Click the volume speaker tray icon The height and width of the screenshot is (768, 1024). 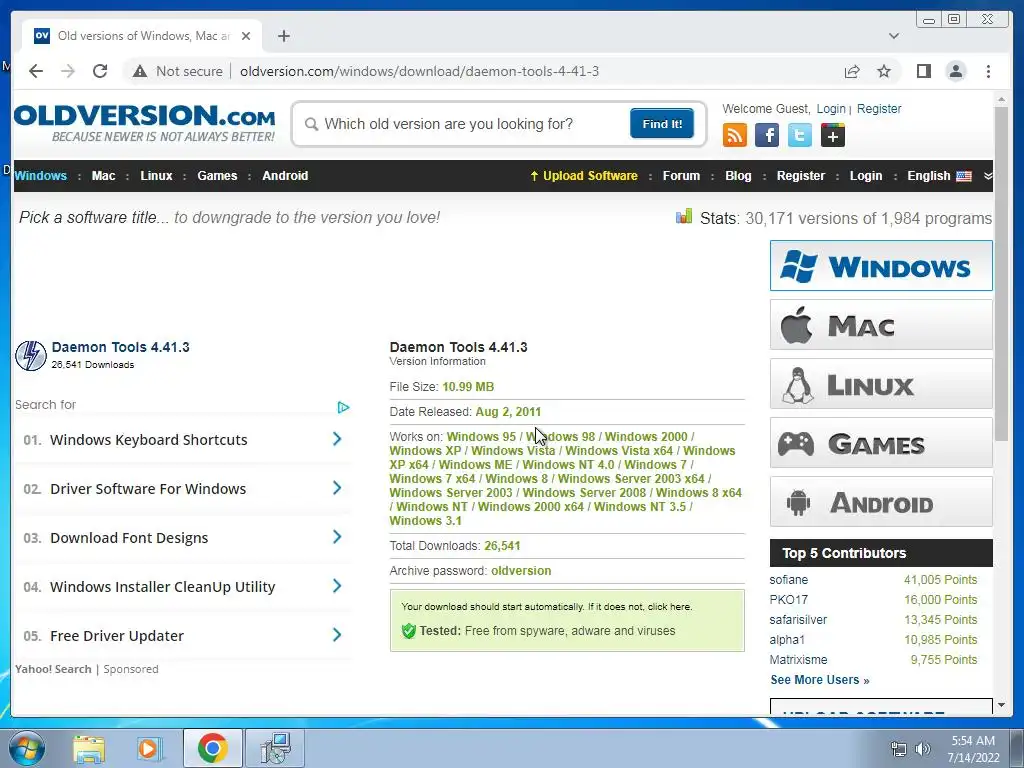pyautogui.click(x=923, y=749)
